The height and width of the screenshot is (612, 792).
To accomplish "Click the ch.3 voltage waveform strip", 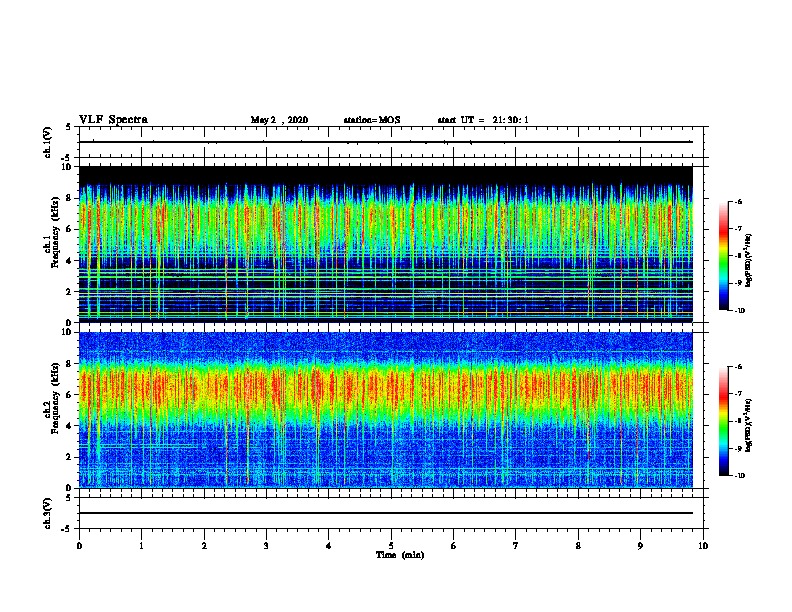I will tap(391, 513).
